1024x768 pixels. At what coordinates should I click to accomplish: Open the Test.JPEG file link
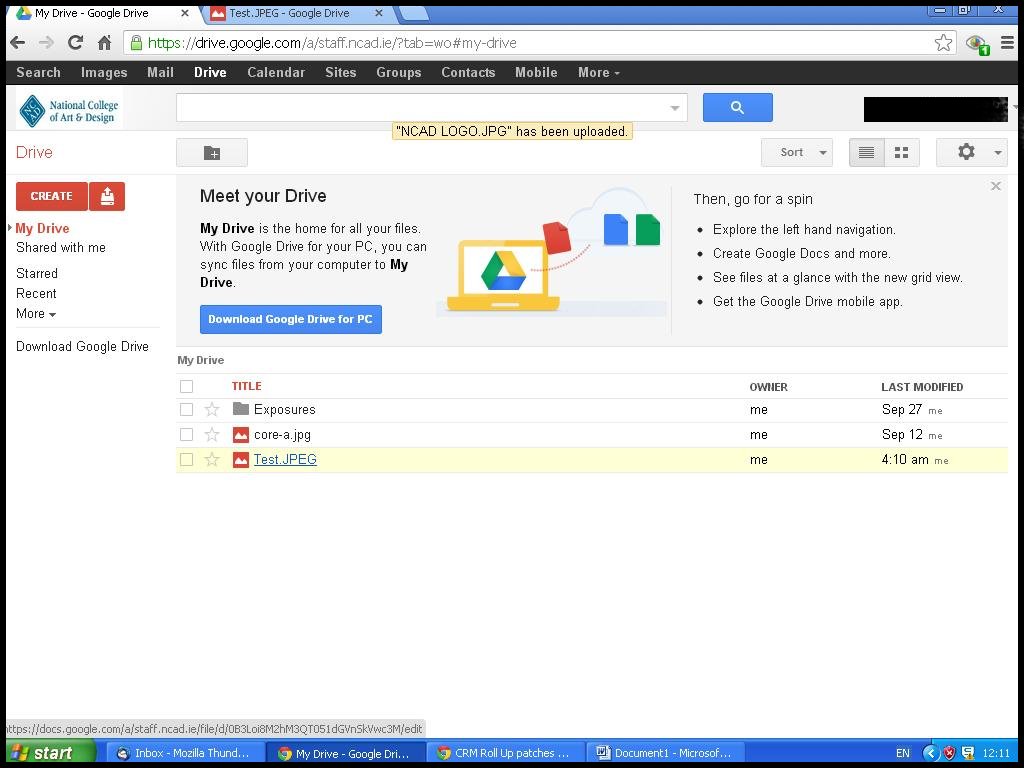pos(285,460)
